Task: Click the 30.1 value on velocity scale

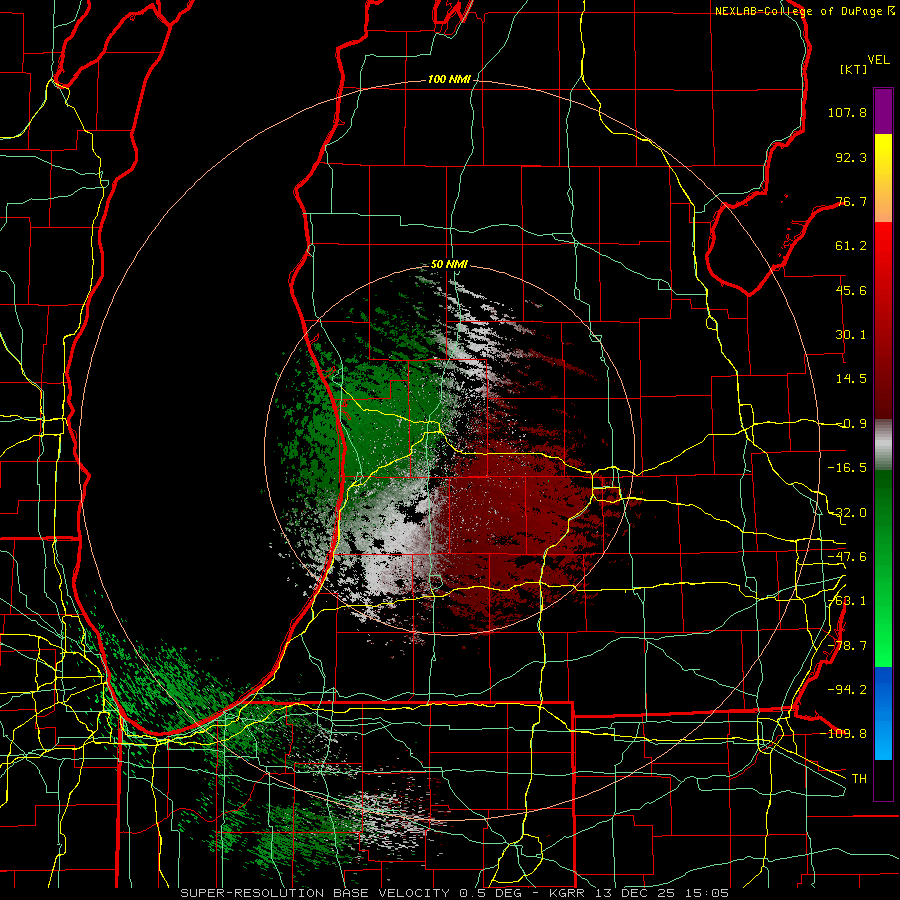Action: (x=851, y=335)
